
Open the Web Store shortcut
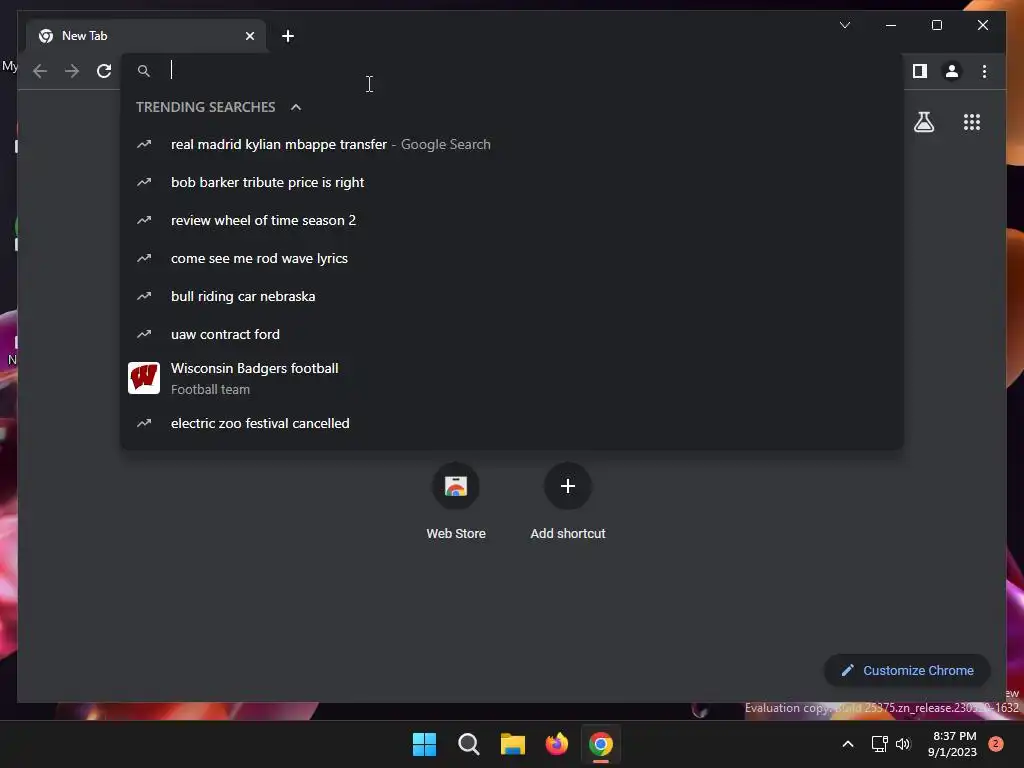[456, 502]
